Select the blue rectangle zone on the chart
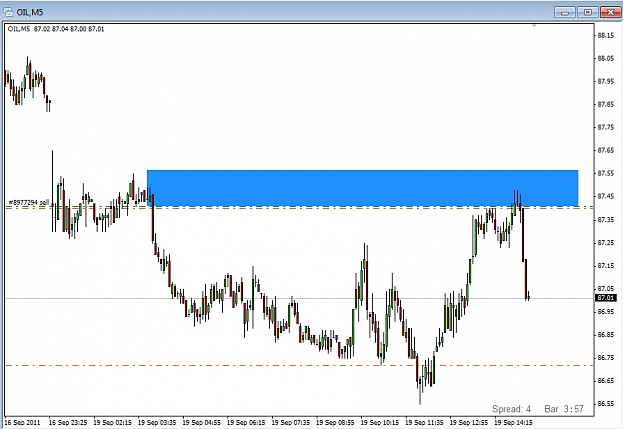The image size is (625, 429). tap(362, 188)
